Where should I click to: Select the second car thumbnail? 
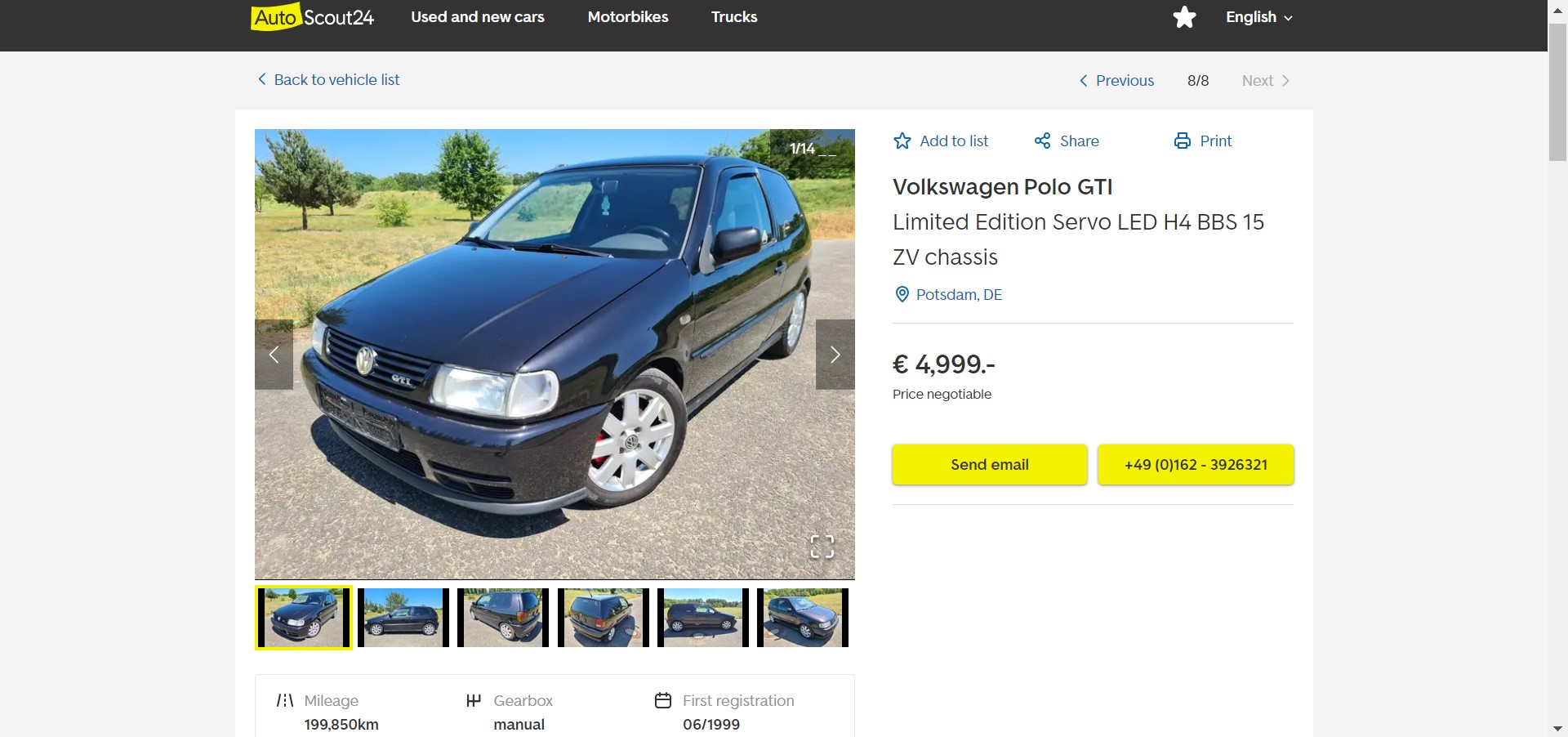coord(403,618)
